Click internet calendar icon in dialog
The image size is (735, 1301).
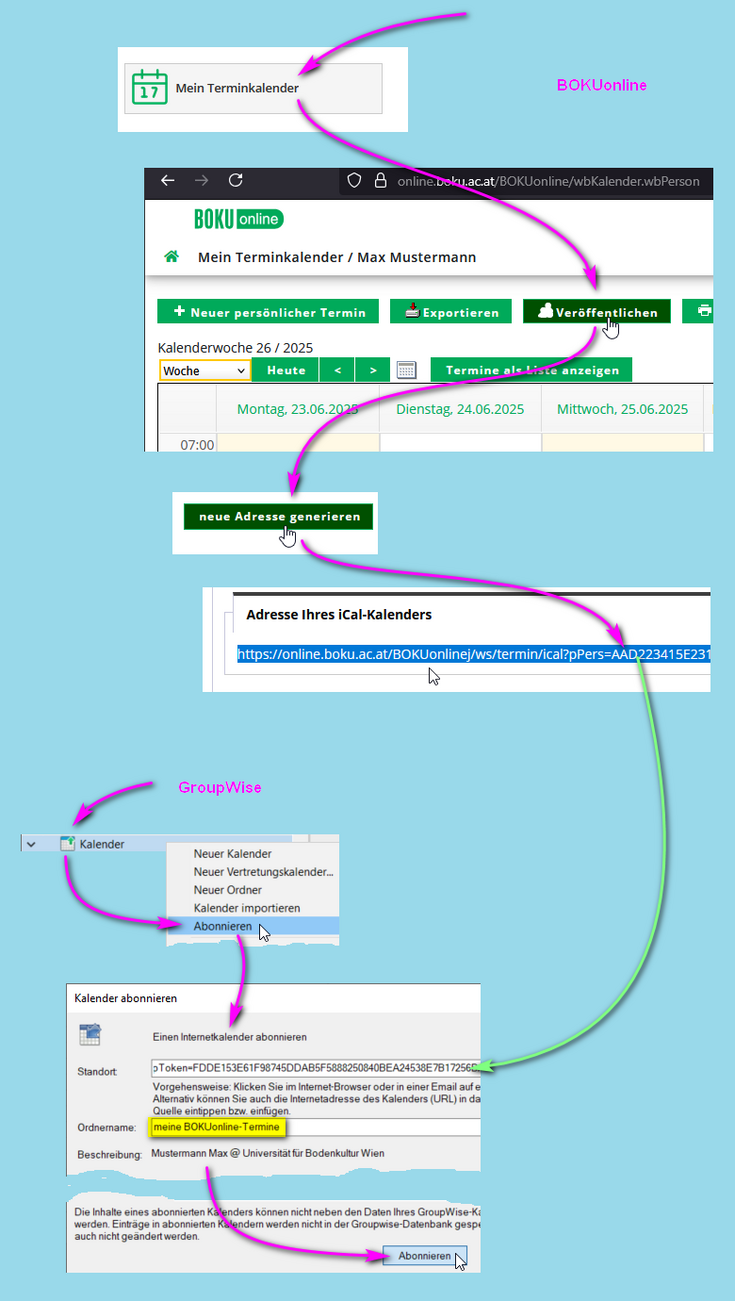click(x=90, y=1035)
